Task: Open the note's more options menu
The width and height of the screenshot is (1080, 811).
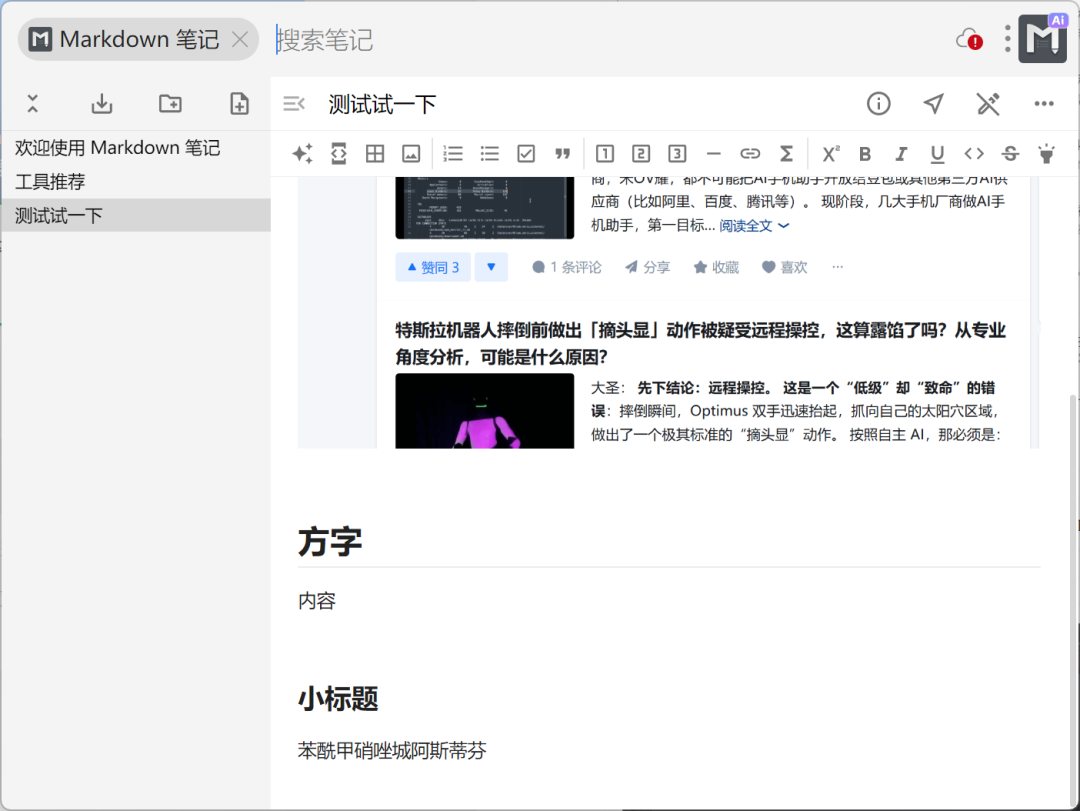Action: 1043,104
